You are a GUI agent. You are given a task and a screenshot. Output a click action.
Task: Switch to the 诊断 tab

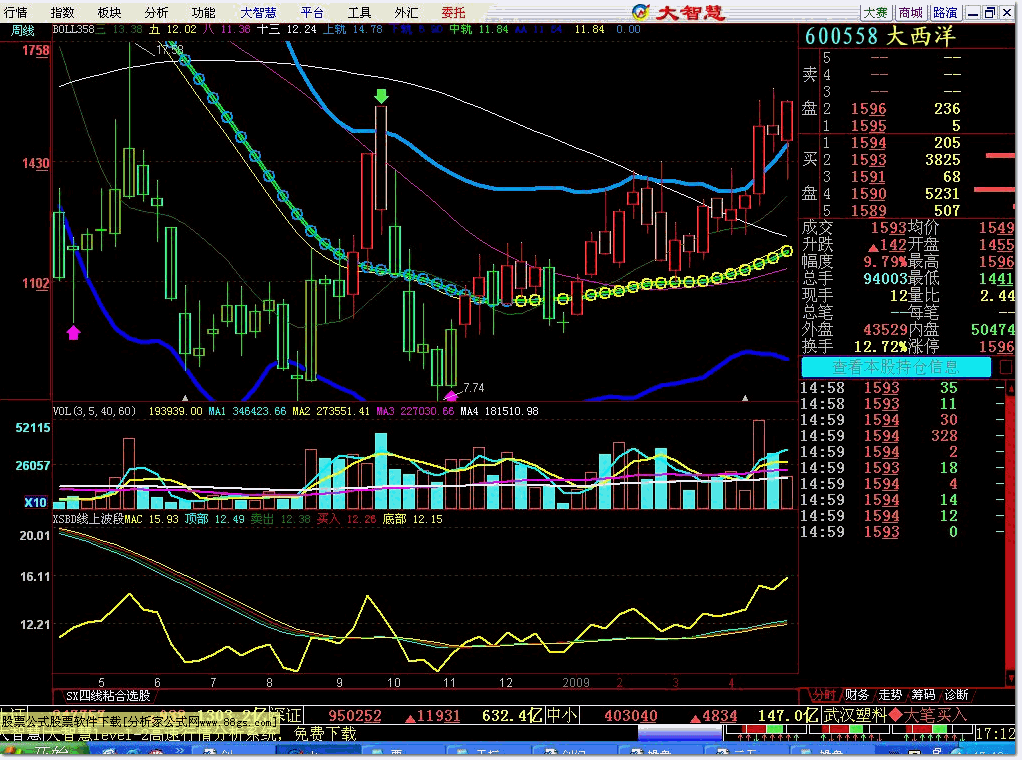click(x=956, y=695)
